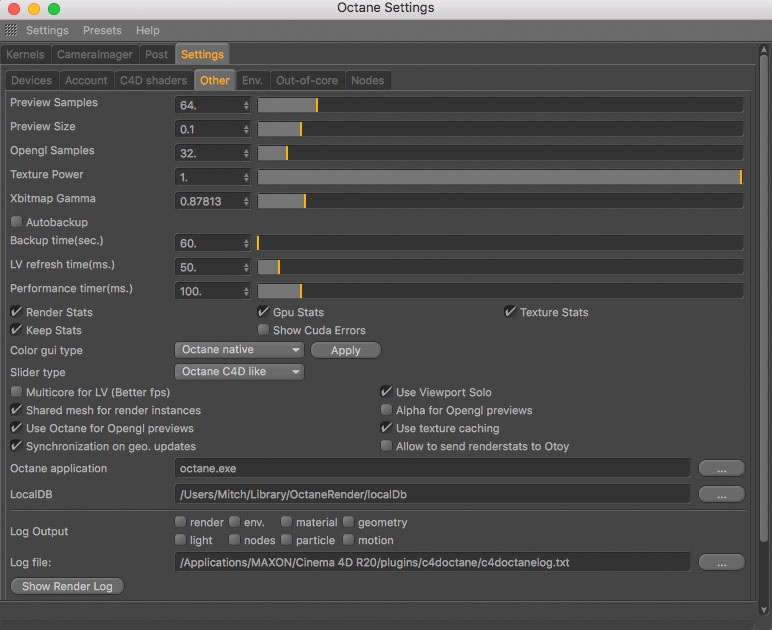The image size is (772, 630).
Task: Enable the light log output checkbox
Action: (181, 540)
